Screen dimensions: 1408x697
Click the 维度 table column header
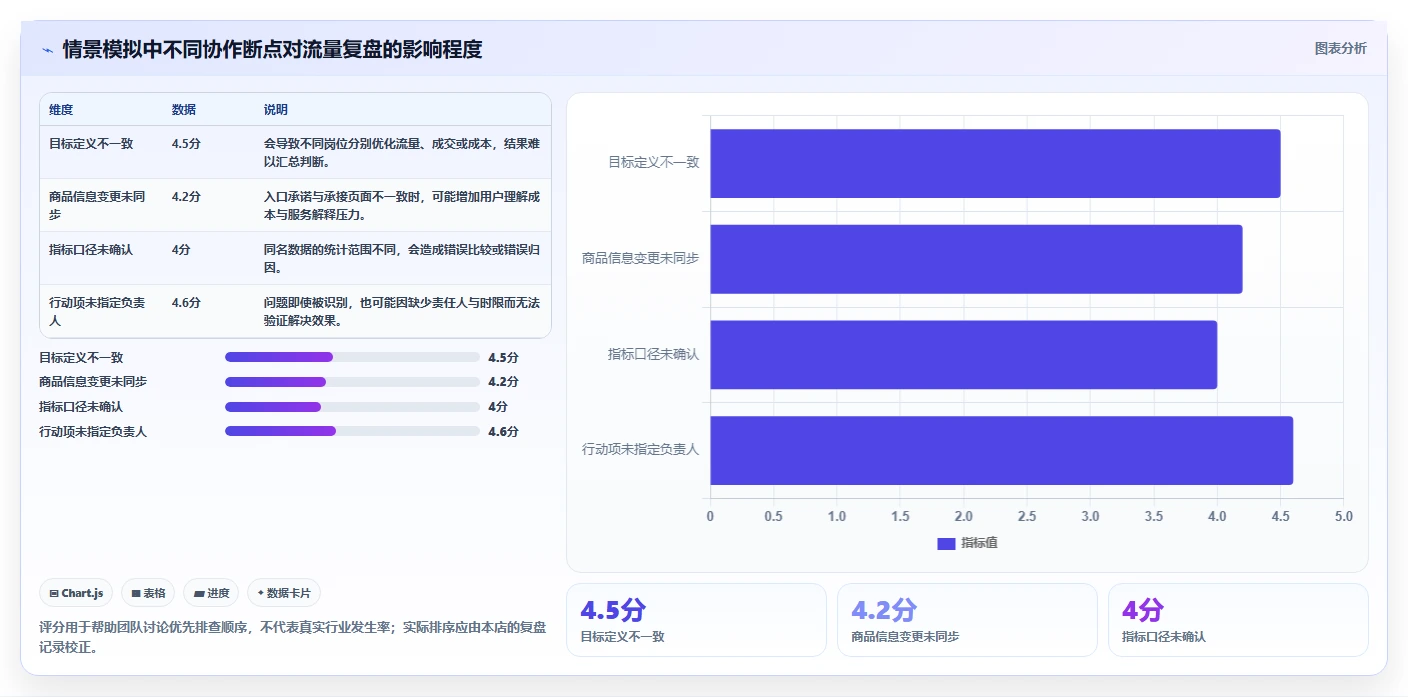point(61,110)
